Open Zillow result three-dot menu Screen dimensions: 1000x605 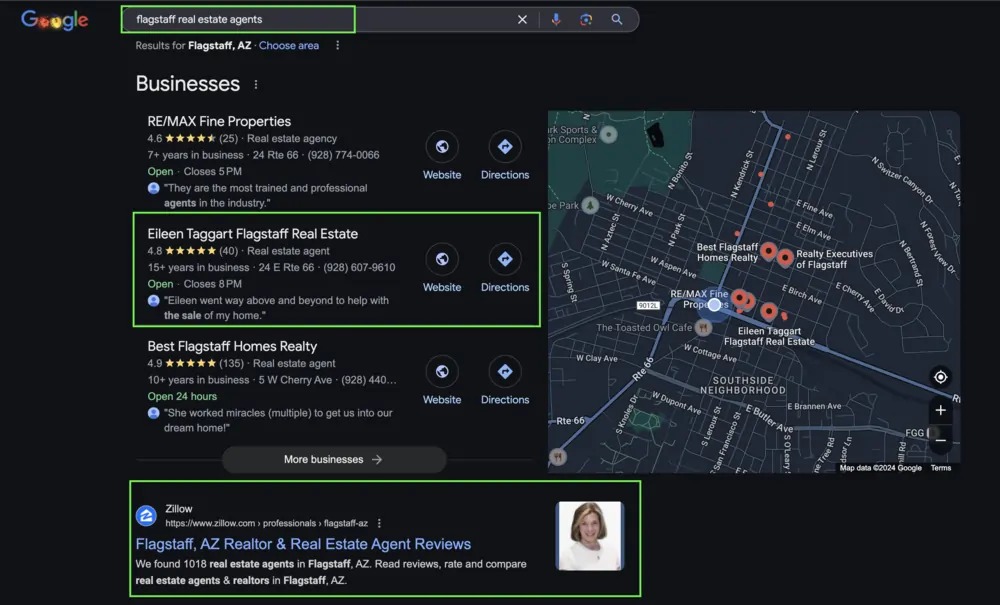pyautogui.click(x=379, y=523)
